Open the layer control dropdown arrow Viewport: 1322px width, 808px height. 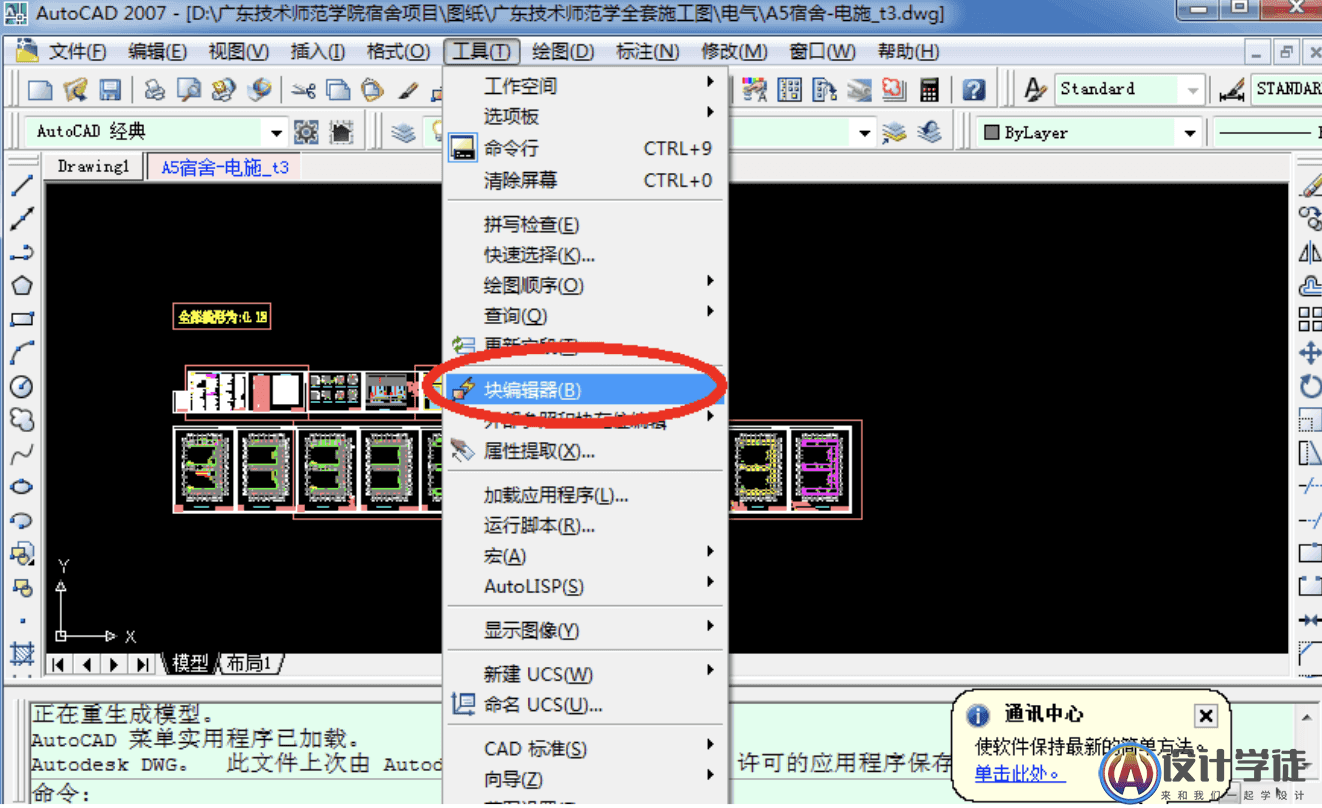pyautogui.click(x=865, y=132)
